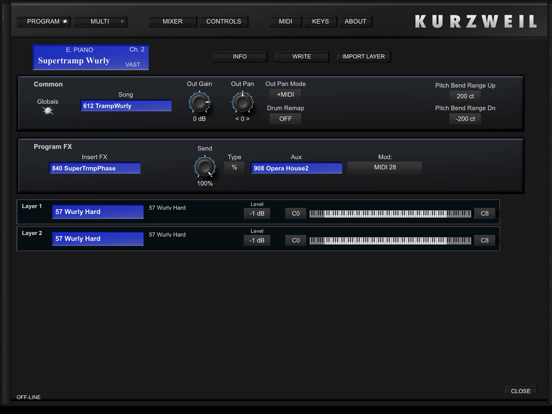Adjust the Out Pan knob
This screenshot has height=414, width=552.
pos(242,102)
